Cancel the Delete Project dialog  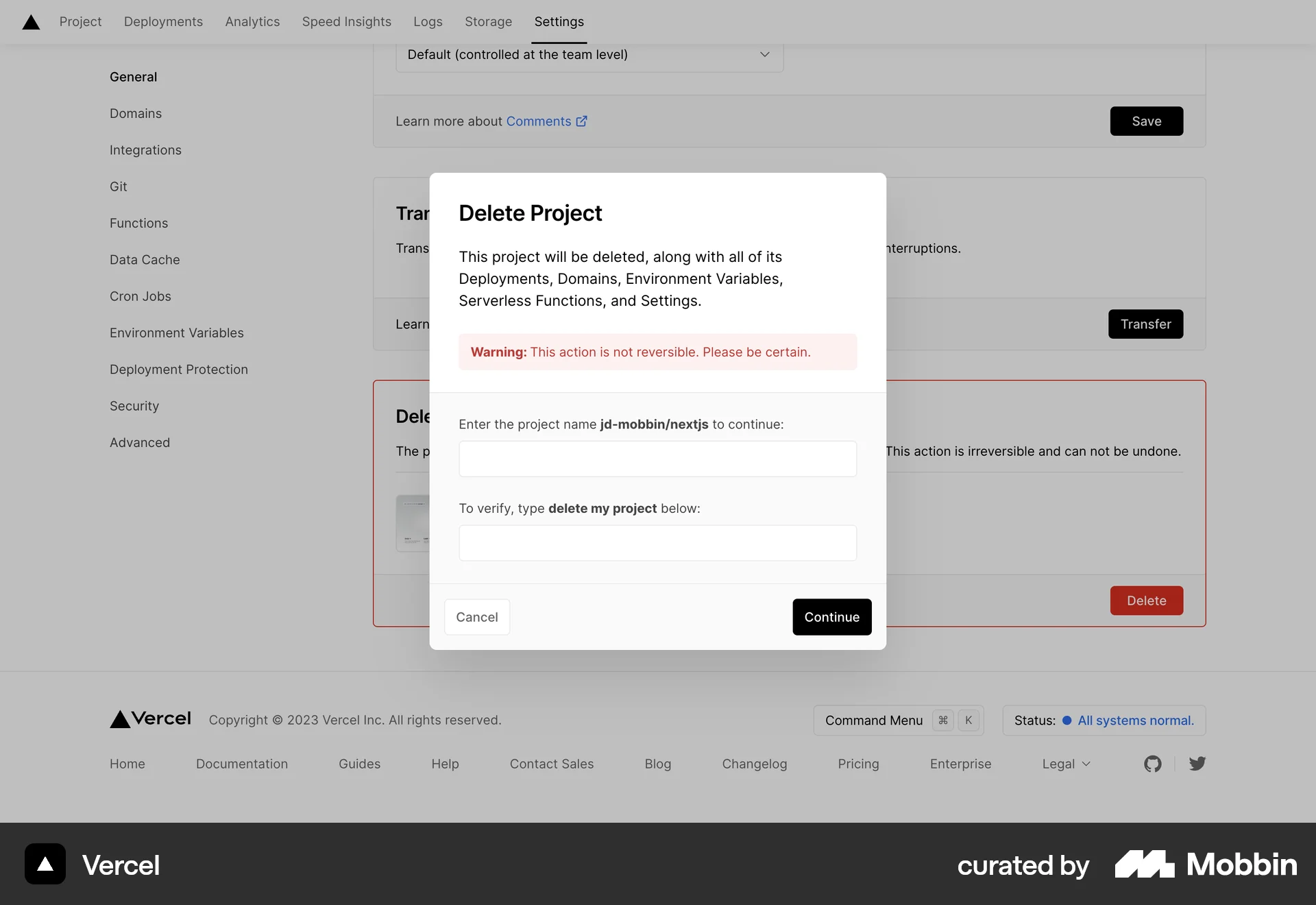tap(476, 616)
